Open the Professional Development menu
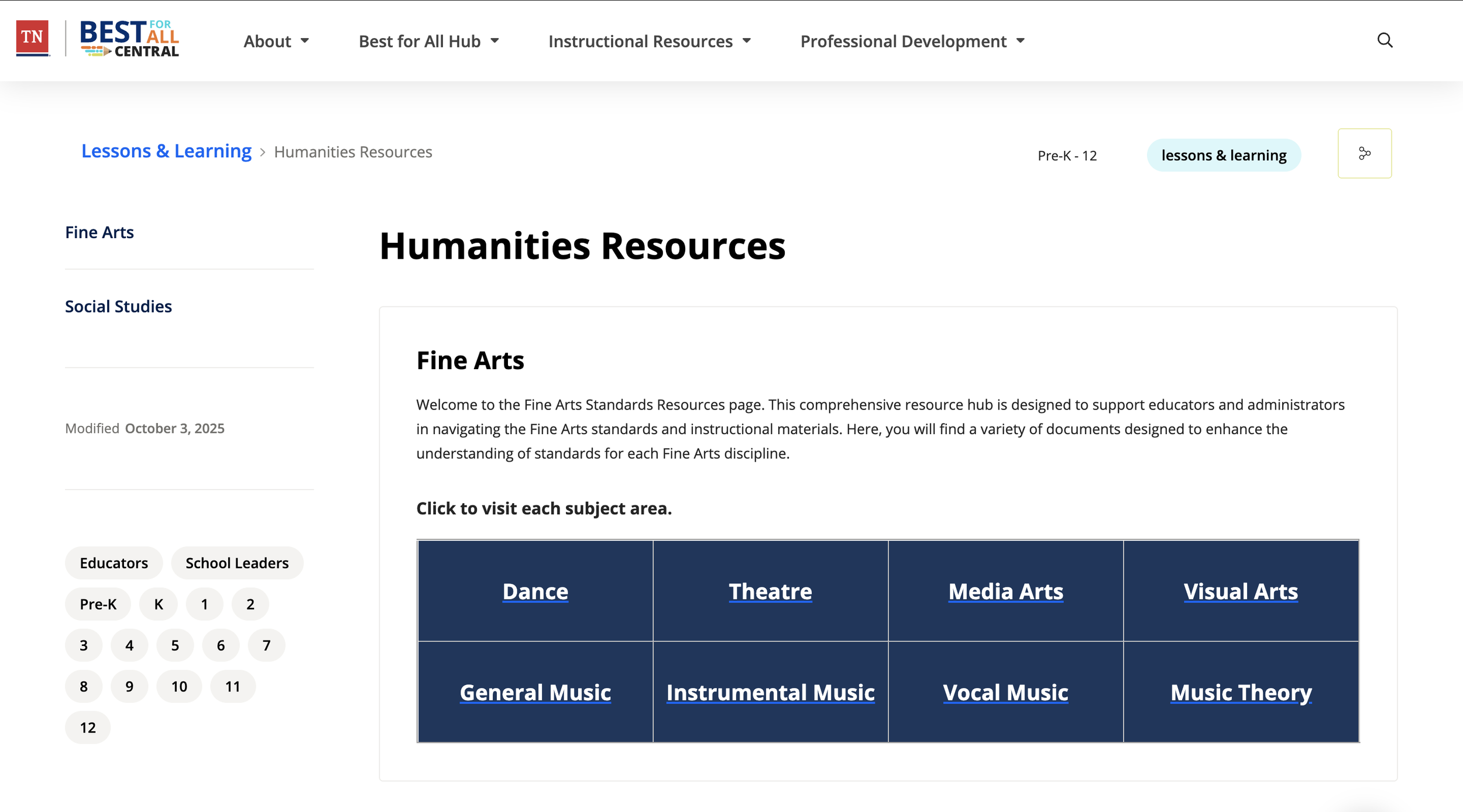The width and height of the screenshot is (1463, 812). (912, 42)
